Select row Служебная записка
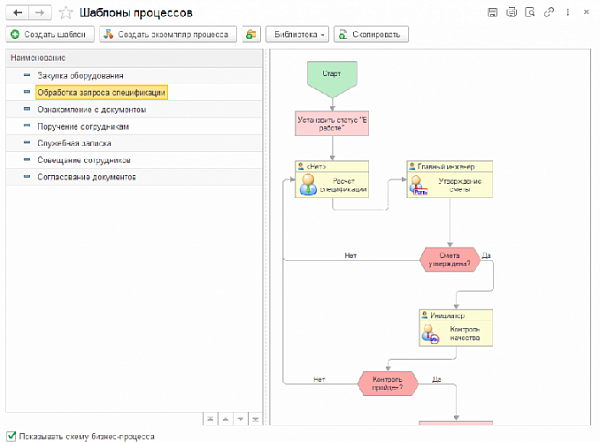Image resolution: width=600 pixels, height=442 pixels. [x=134, y=143]
